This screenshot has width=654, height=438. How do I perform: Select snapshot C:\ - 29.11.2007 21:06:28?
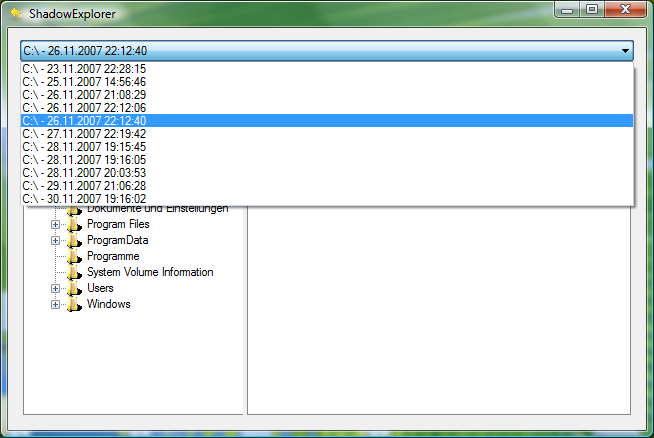[x=327, y=185]
